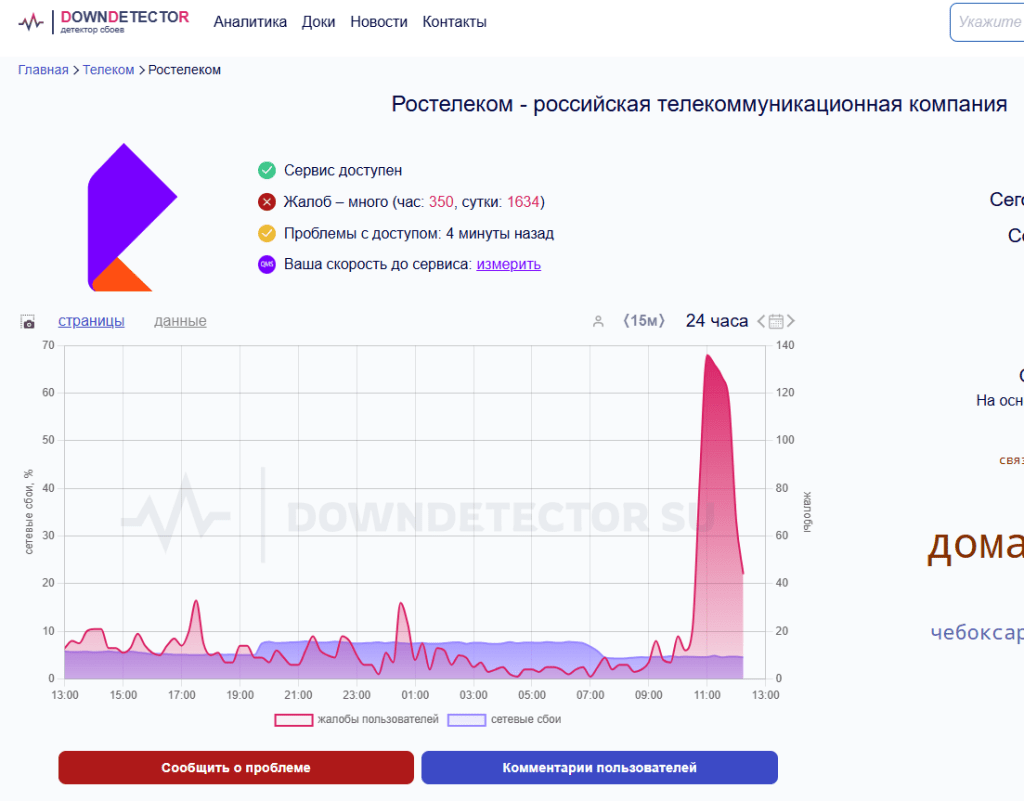The width and height of the screenshot is (1024, 801).
Task: Click the red complaints cross icon
Action: (266, 202)
